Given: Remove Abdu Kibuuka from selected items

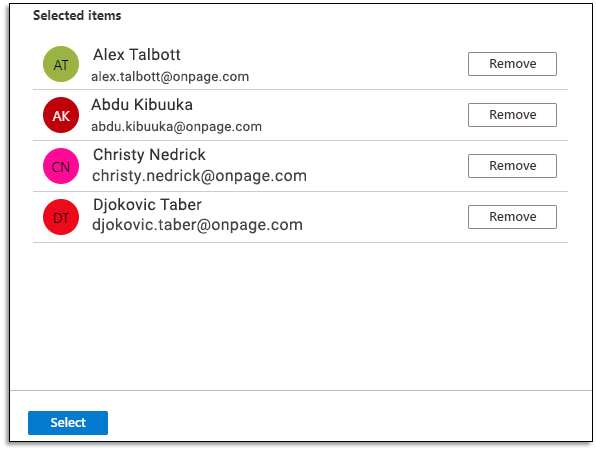Looking at the screenshot, I should [x=512, y=115].
